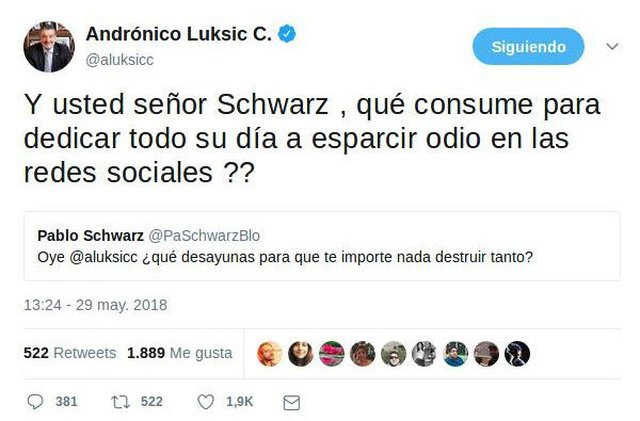The width and height of the screenshot is (640, 421).
Task: View the list of 522 Retweets
Action: 70,353
